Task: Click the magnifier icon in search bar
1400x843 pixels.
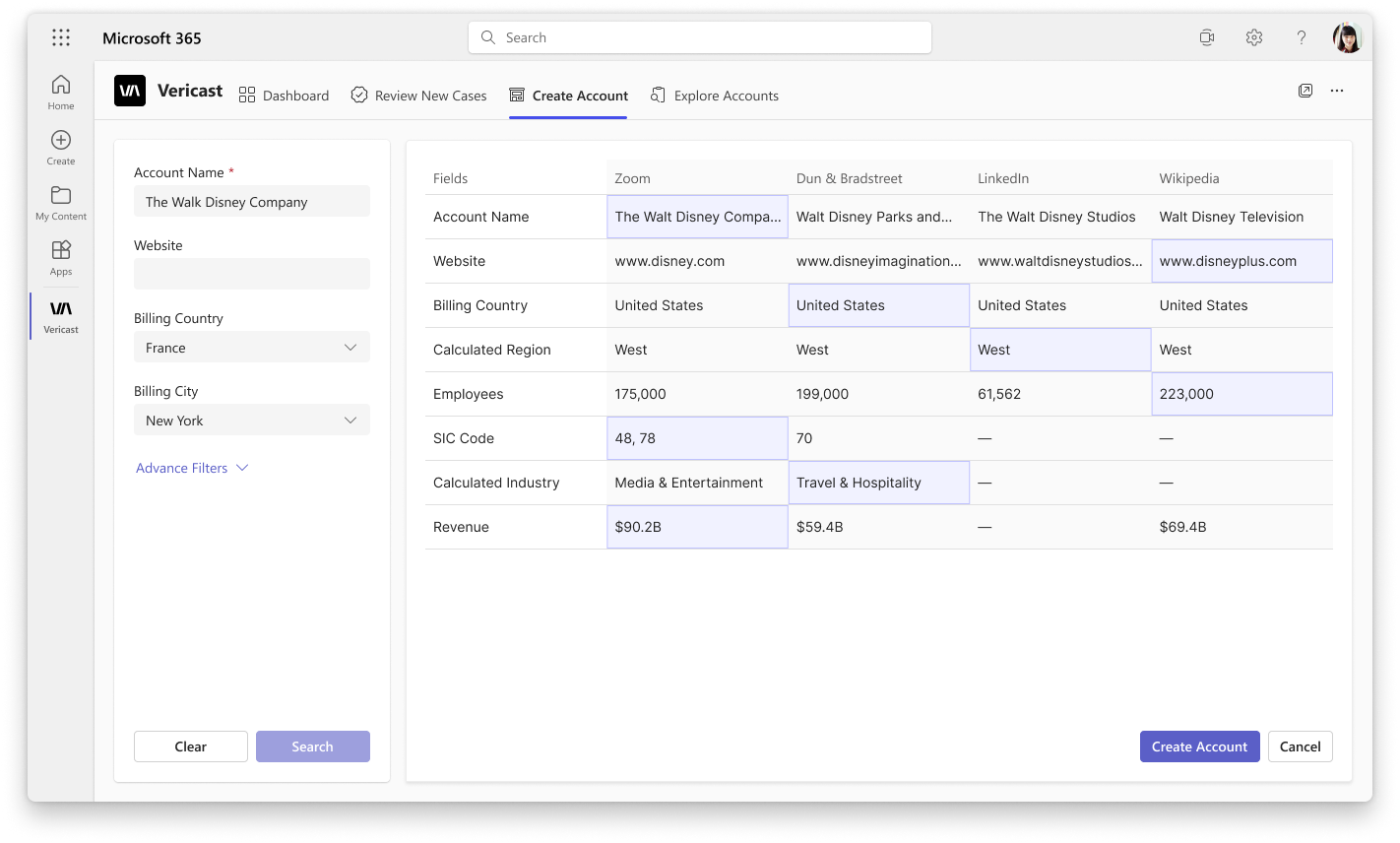Action: tap(487, 37)
